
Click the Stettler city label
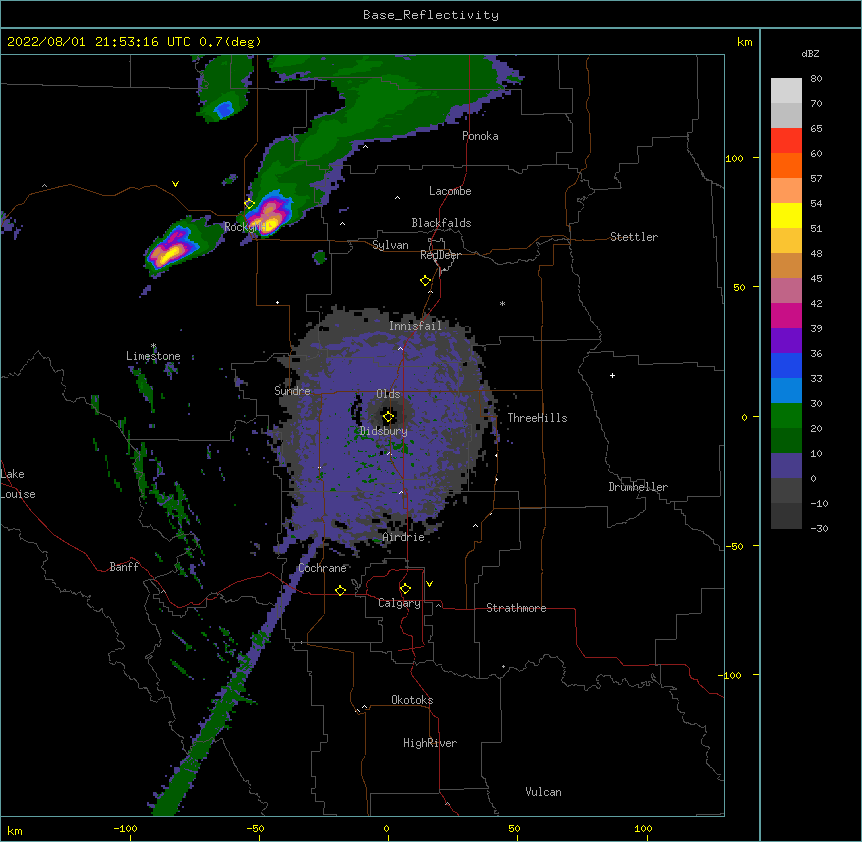(x=634, y=237)
